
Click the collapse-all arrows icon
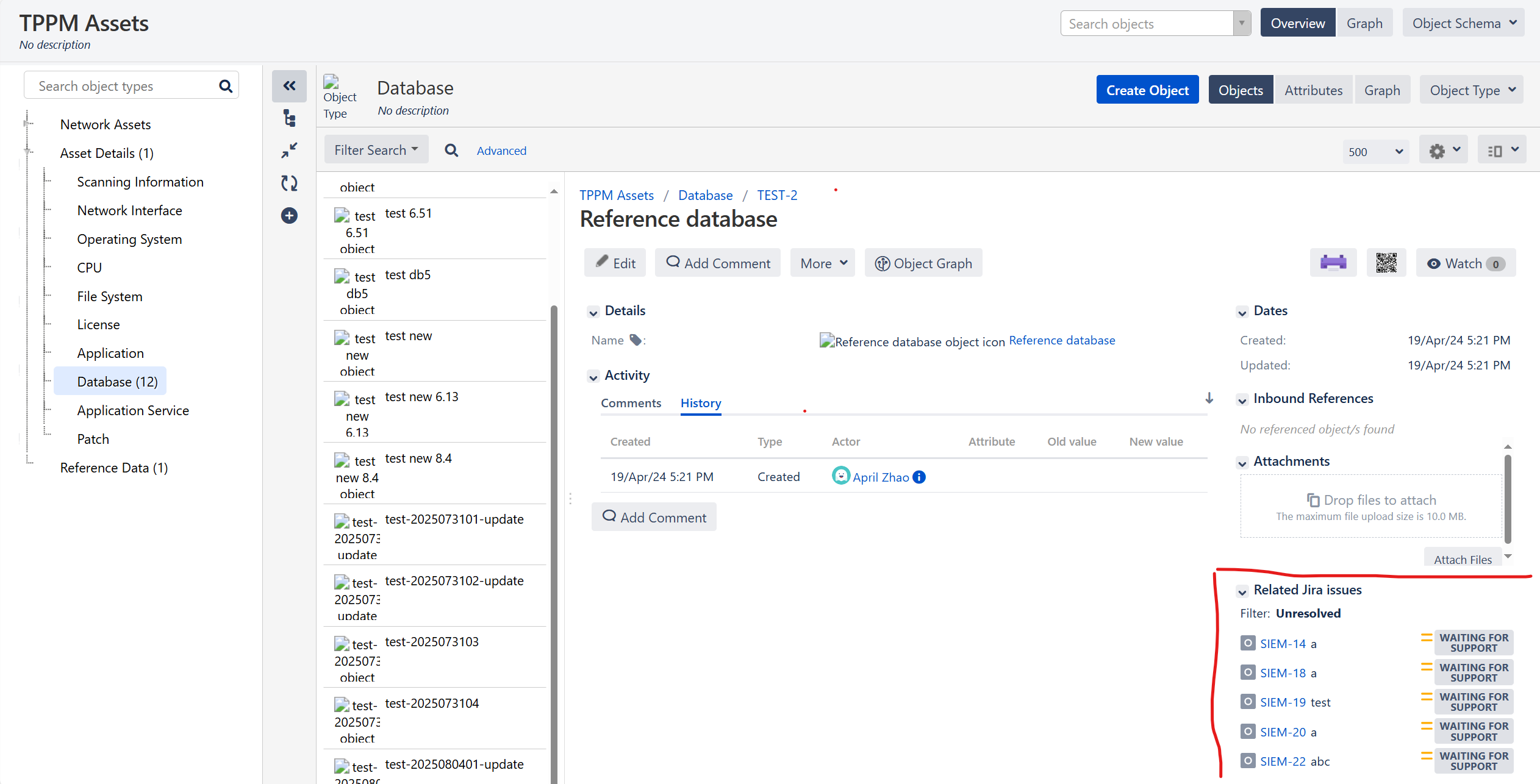(x=289, y=150)
